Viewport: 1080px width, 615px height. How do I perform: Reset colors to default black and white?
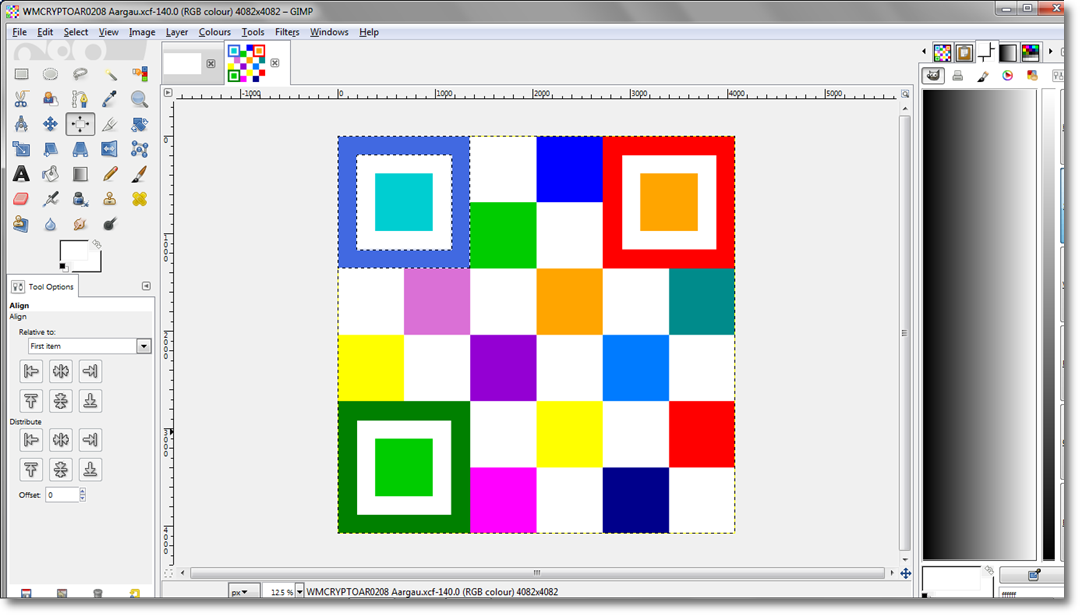63,267
